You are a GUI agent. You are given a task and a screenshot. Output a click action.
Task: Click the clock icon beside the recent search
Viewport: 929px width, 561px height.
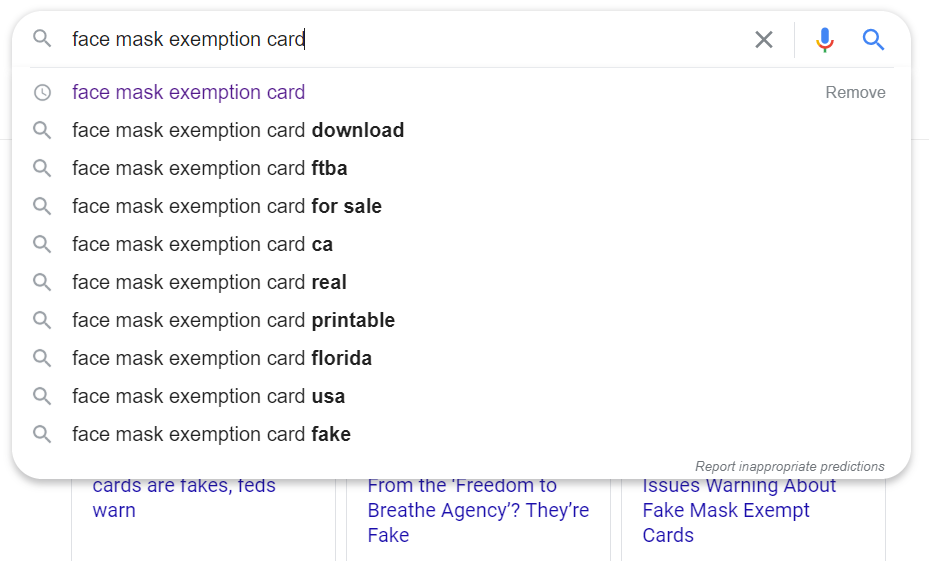(x=42, y=92)
